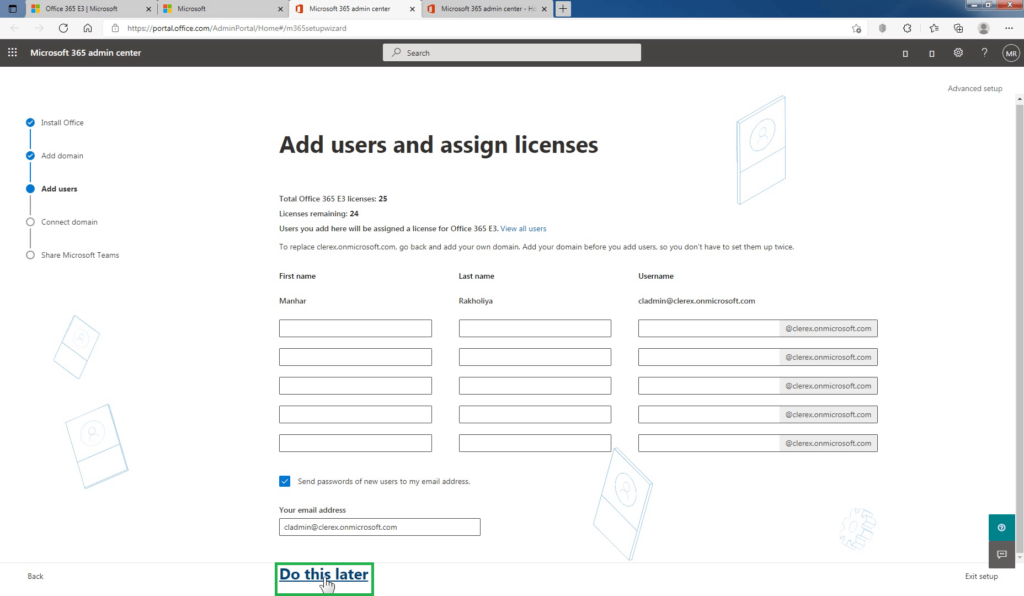Click the second header icon beside settings gear

click(x=932, y=54)
